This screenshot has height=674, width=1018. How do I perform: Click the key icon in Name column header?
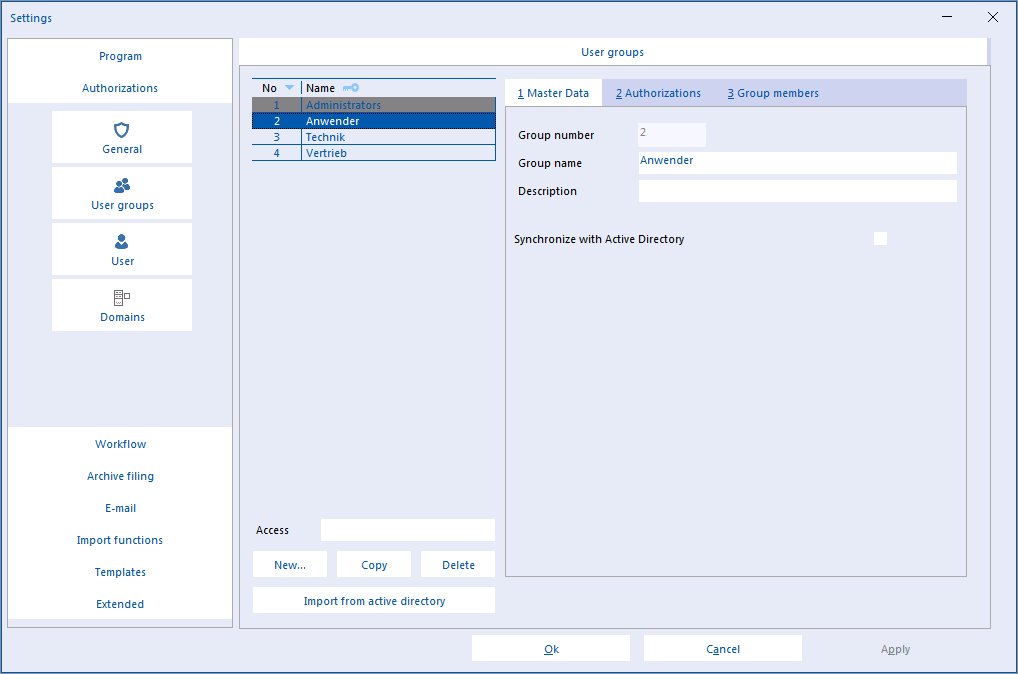pos(351,88)
